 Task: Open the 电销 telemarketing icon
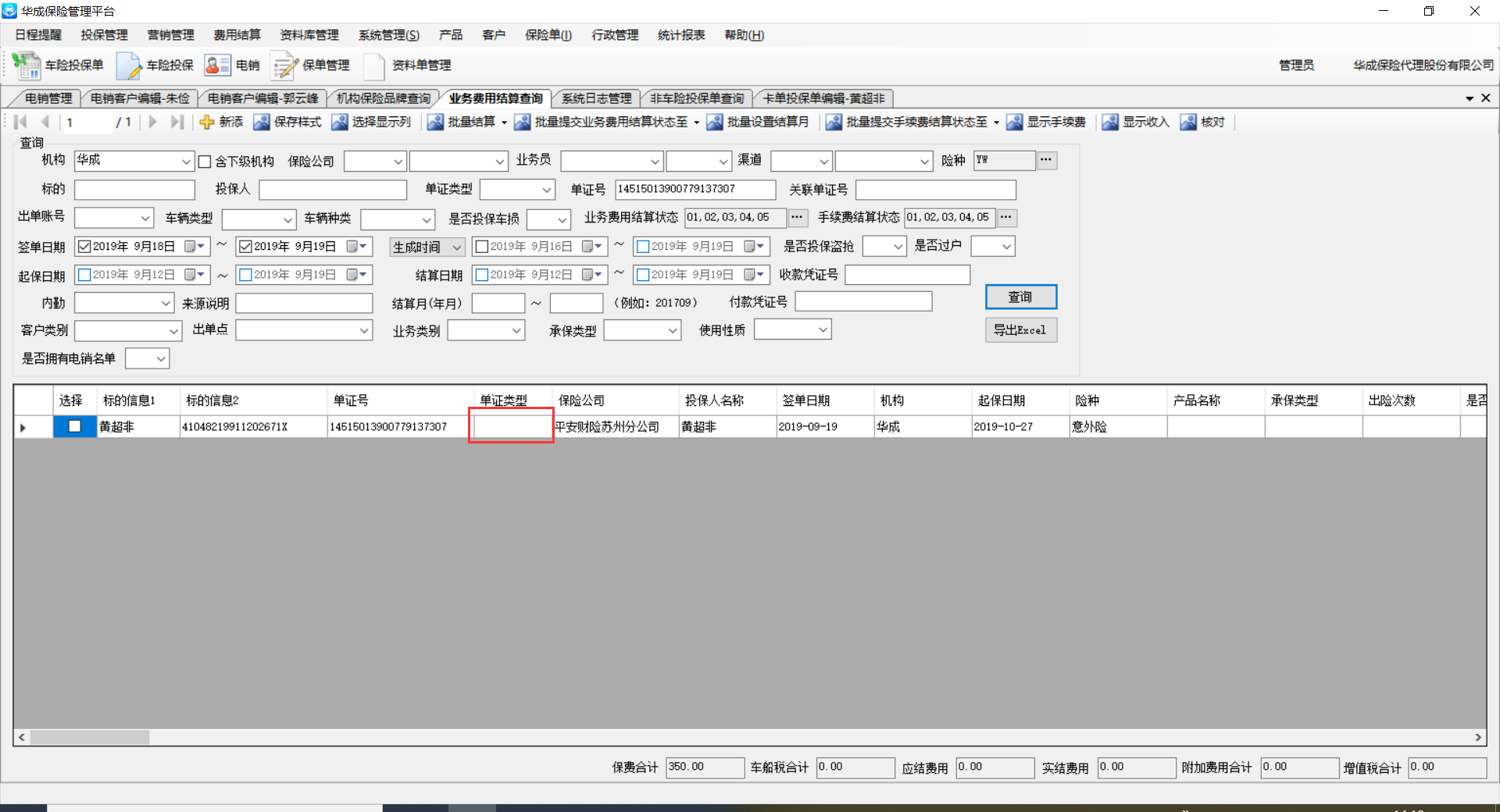[x=217, y=66]
